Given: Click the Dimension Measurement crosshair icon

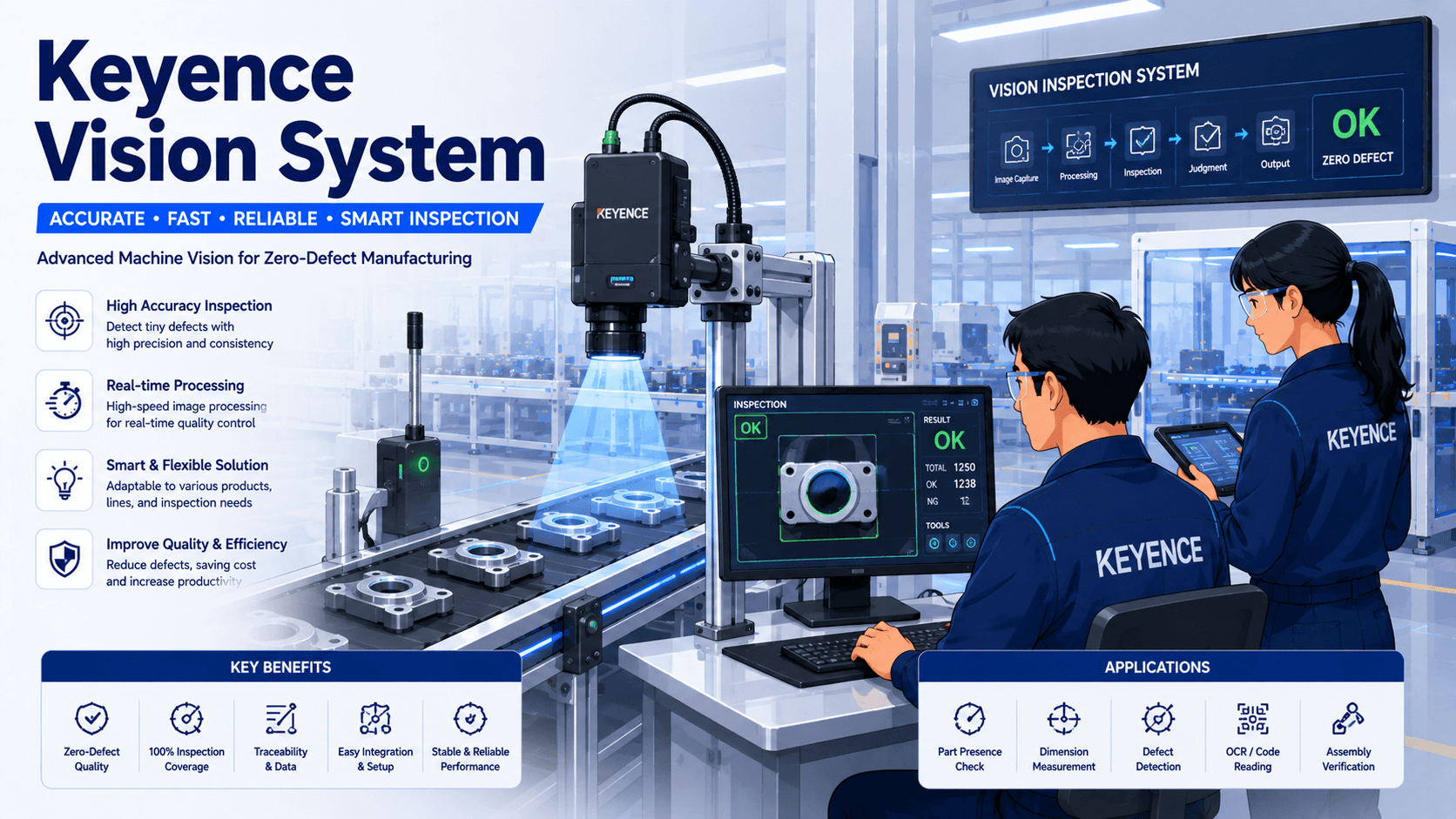Looking at the screenshot, I should coord(1063,719).
